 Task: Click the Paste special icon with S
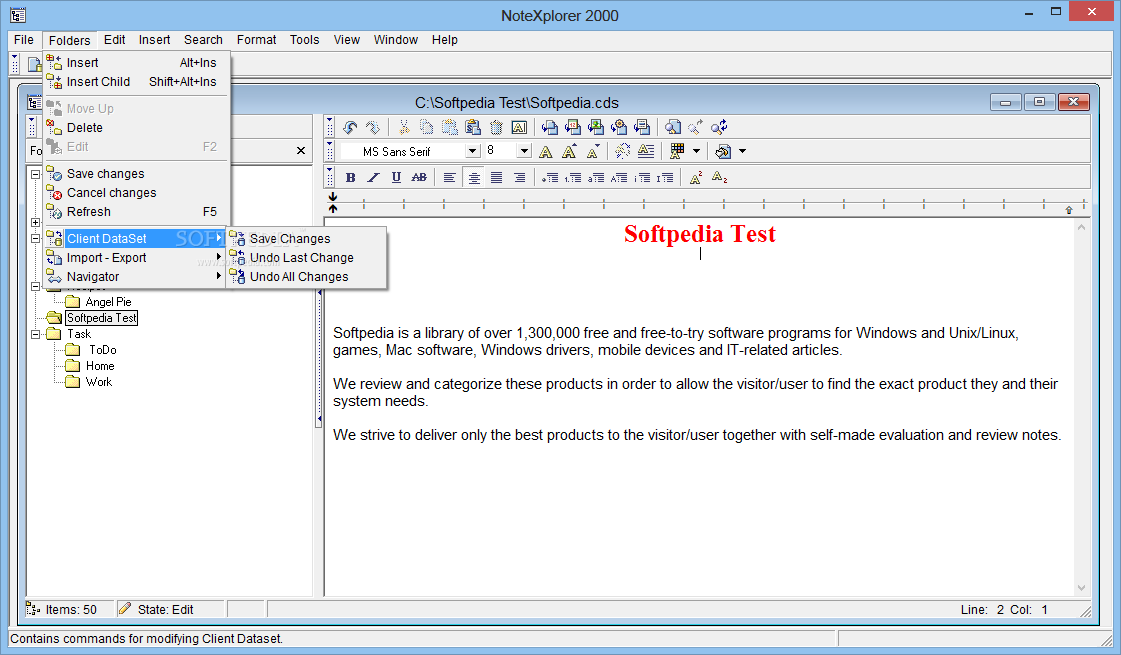coord(473,127)
